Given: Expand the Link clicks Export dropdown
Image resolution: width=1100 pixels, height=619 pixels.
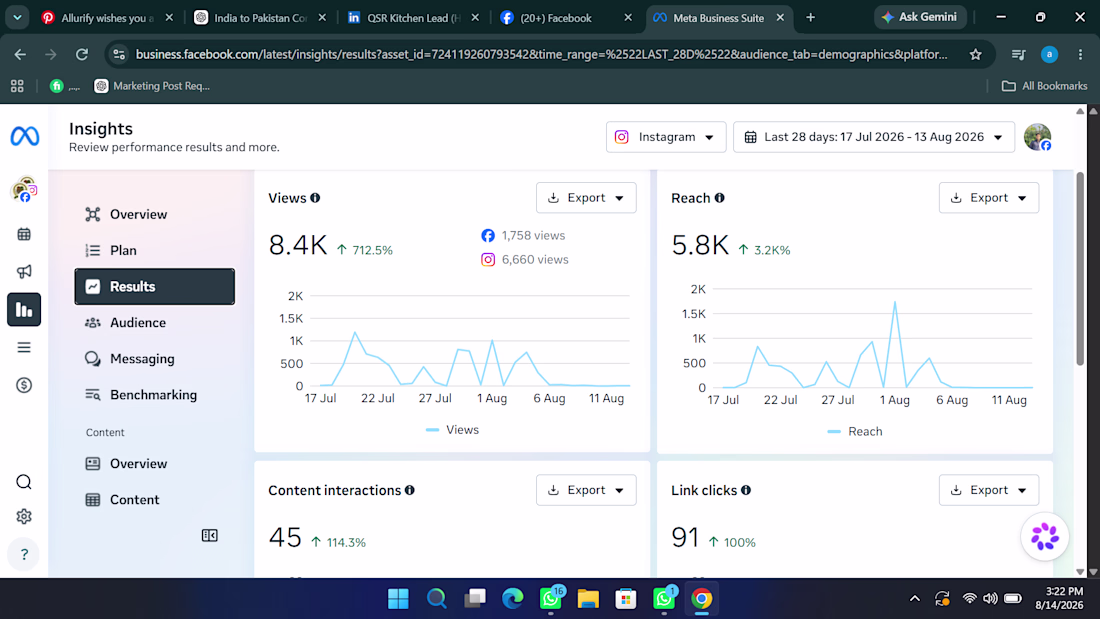Looking at the screenshot, I should pos(988,490).
